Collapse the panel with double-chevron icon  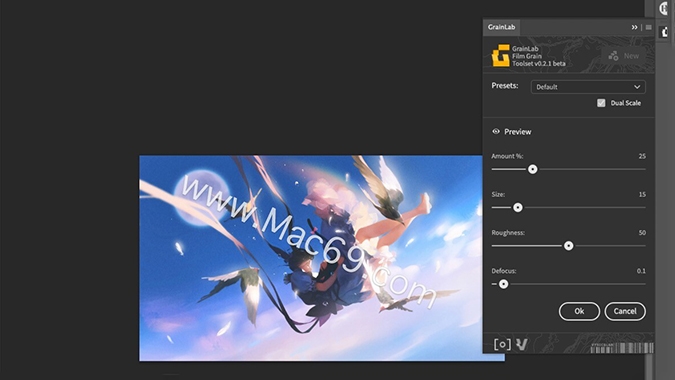click(634, 27)
